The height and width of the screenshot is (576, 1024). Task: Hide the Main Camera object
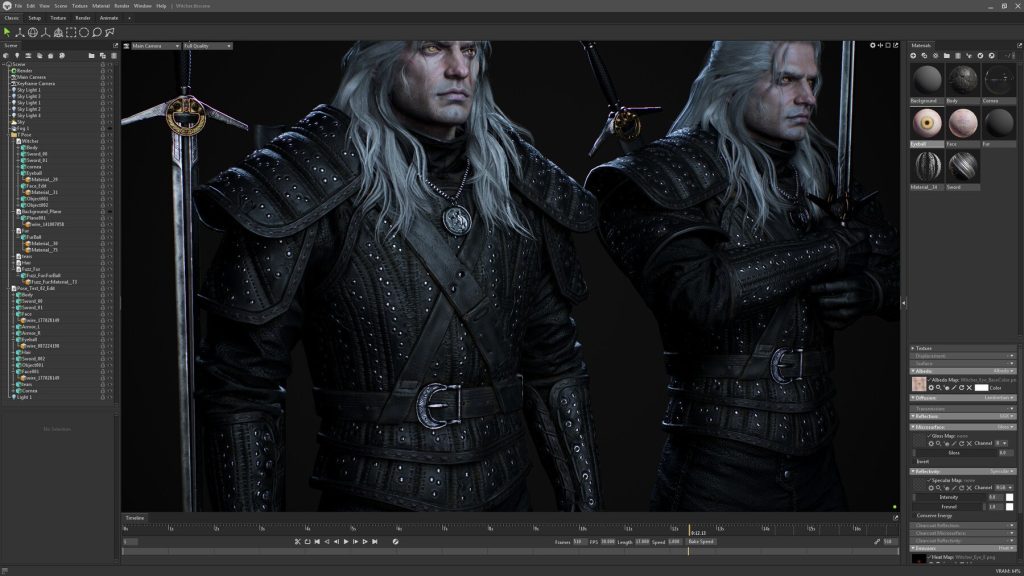pos(110,77)
